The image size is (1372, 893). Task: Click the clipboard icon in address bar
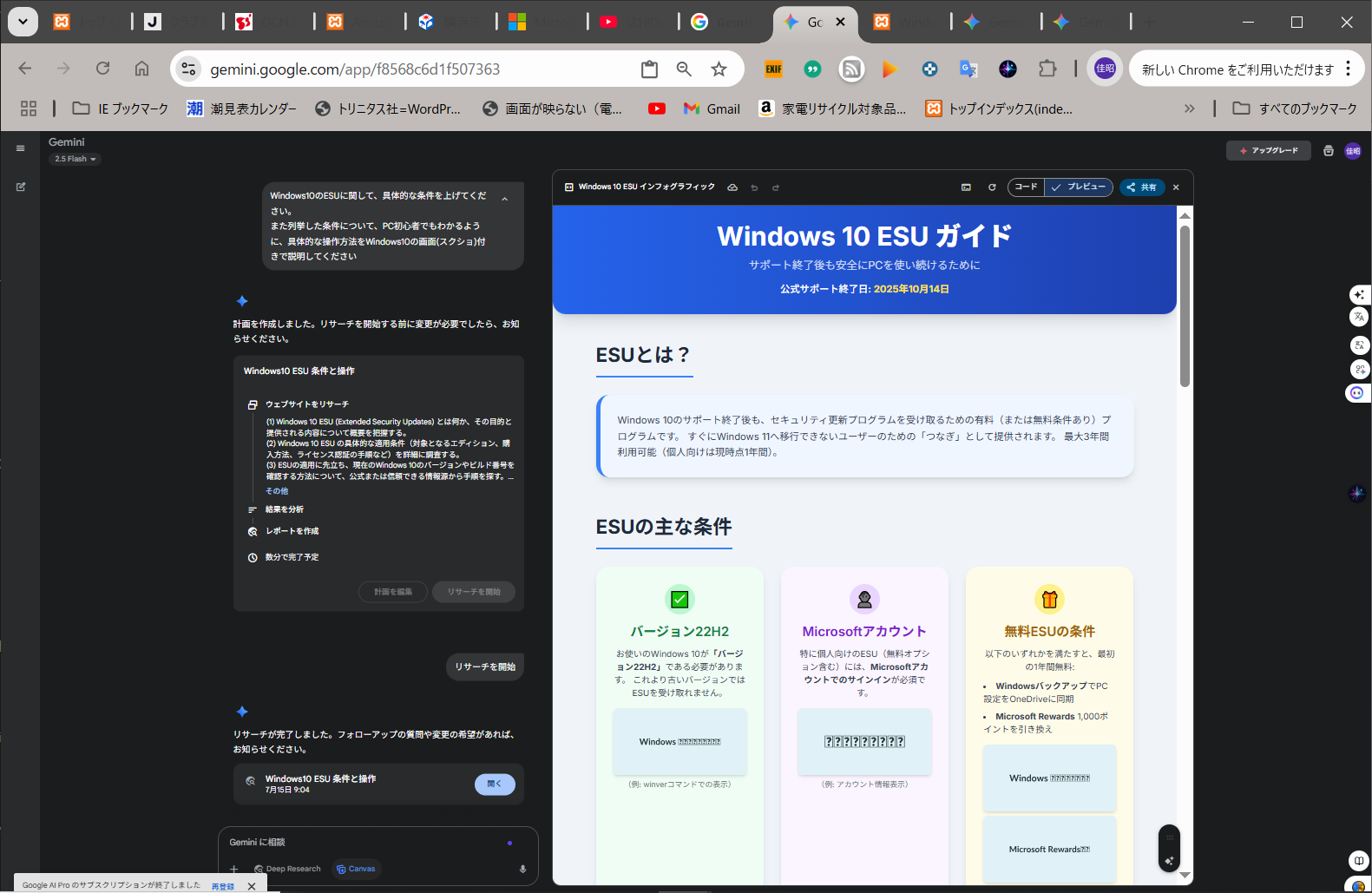tap(649, 69)
